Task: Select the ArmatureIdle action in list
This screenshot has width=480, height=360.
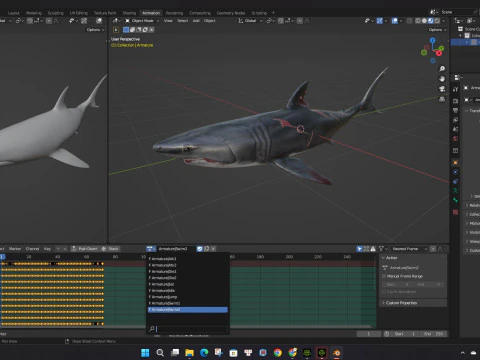Action: [188, 290]
